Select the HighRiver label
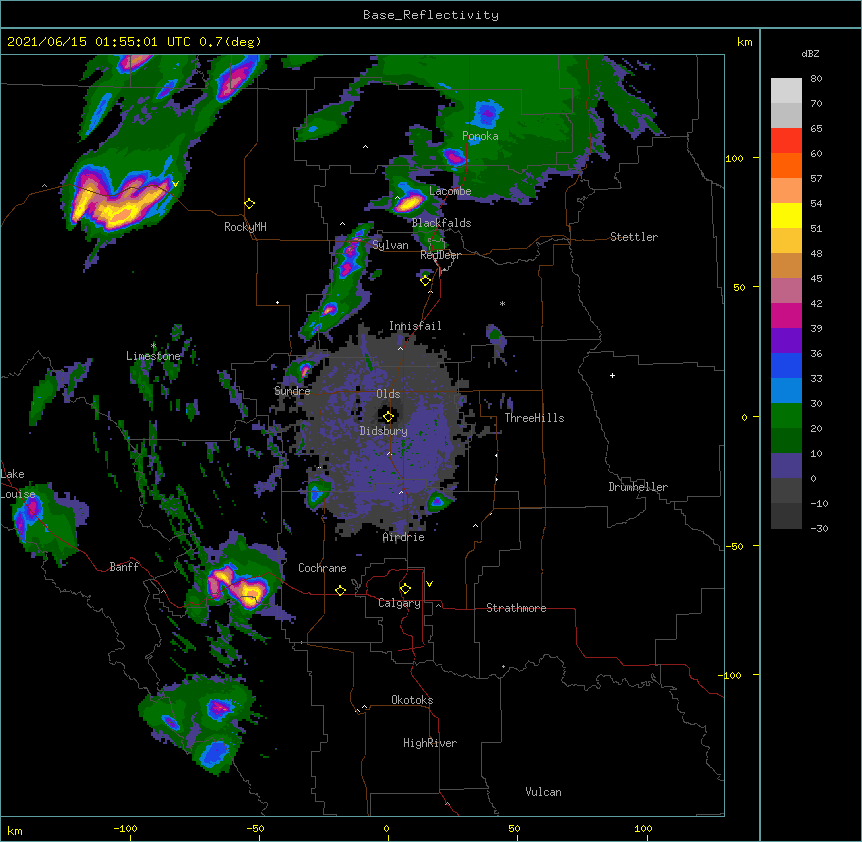Viewport: 862px width, 842px height. click(x=430, y=743)
